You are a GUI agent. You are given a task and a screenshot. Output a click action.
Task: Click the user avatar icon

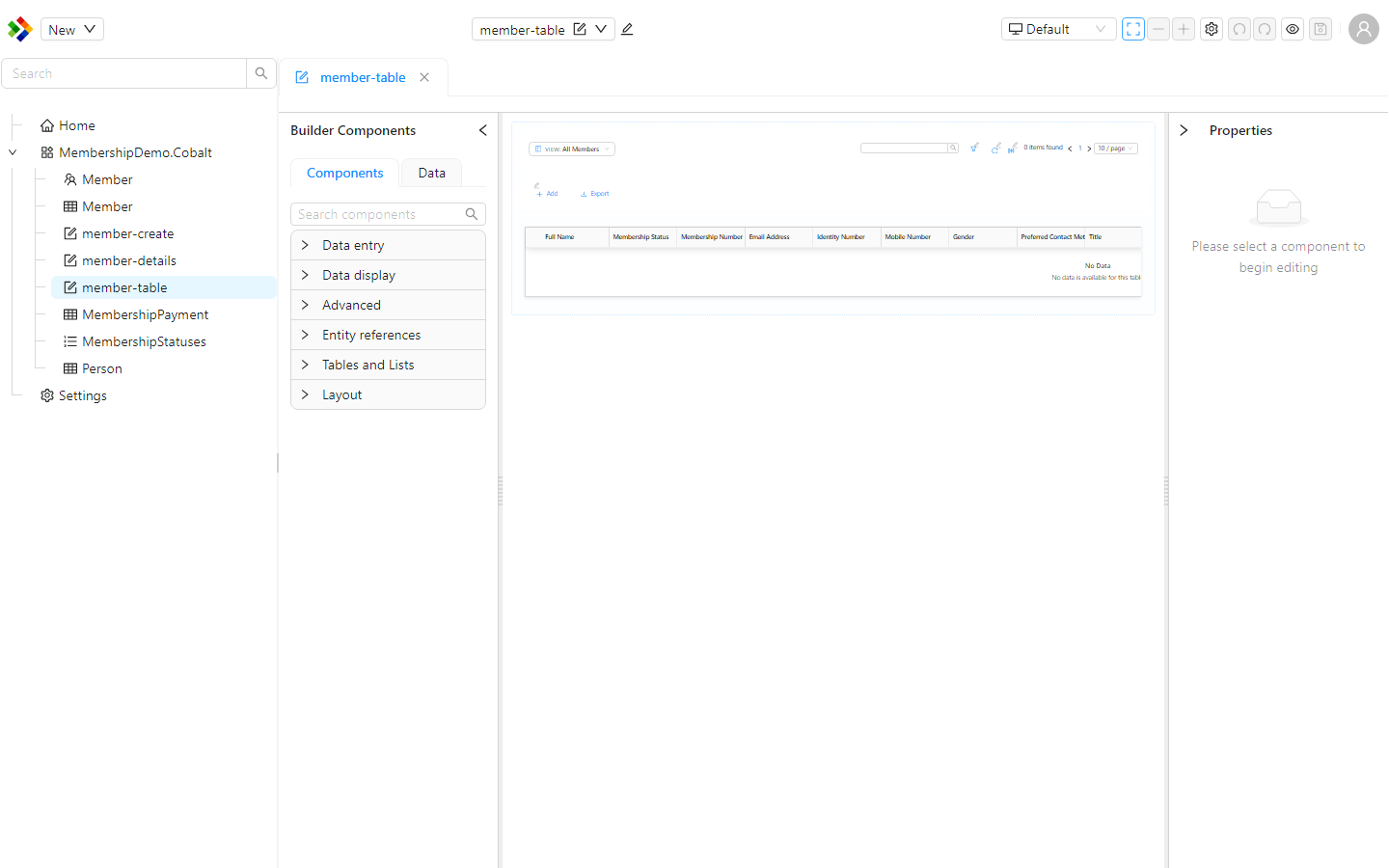coord(1363,29)
